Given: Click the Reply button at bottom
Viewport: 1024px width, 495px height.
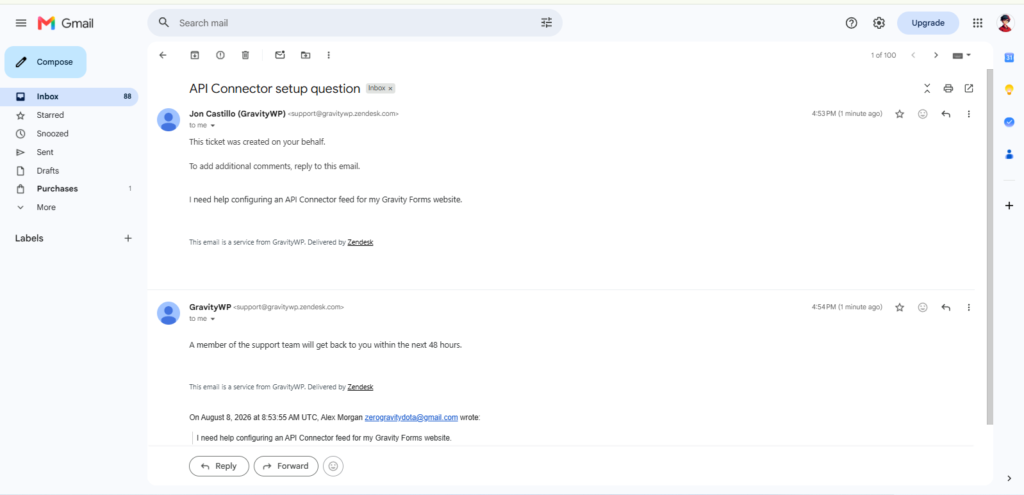Looking at the screenshot, I should [x=219, y=466].
